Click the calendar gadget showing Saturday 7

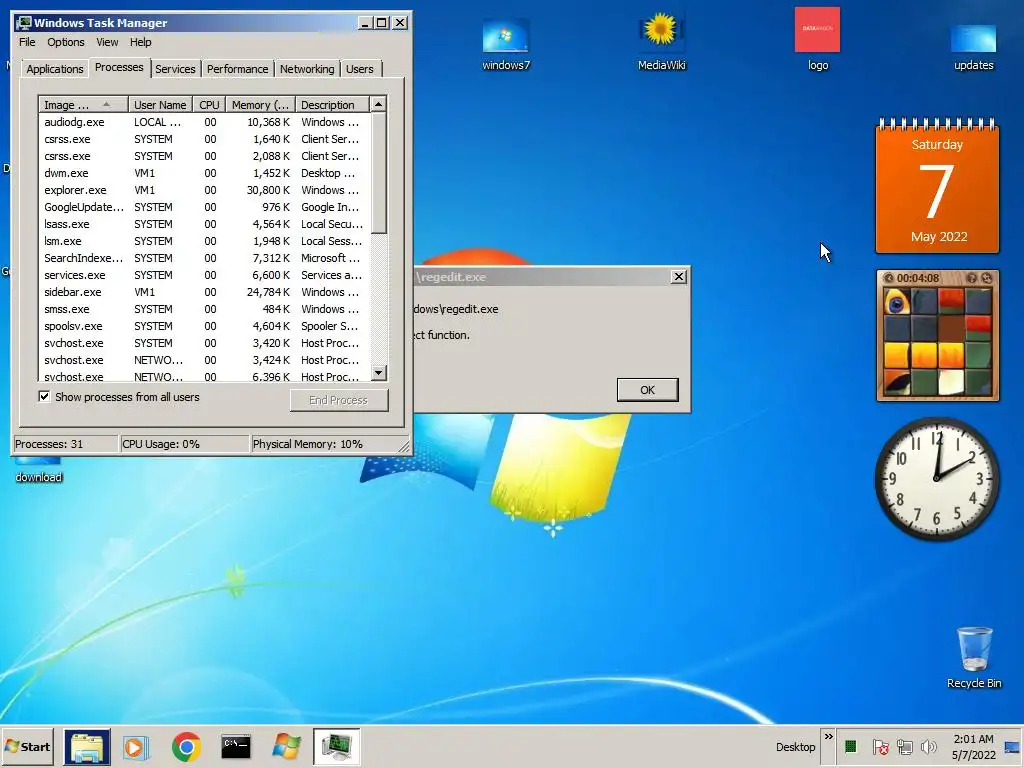tap(937, 185)
